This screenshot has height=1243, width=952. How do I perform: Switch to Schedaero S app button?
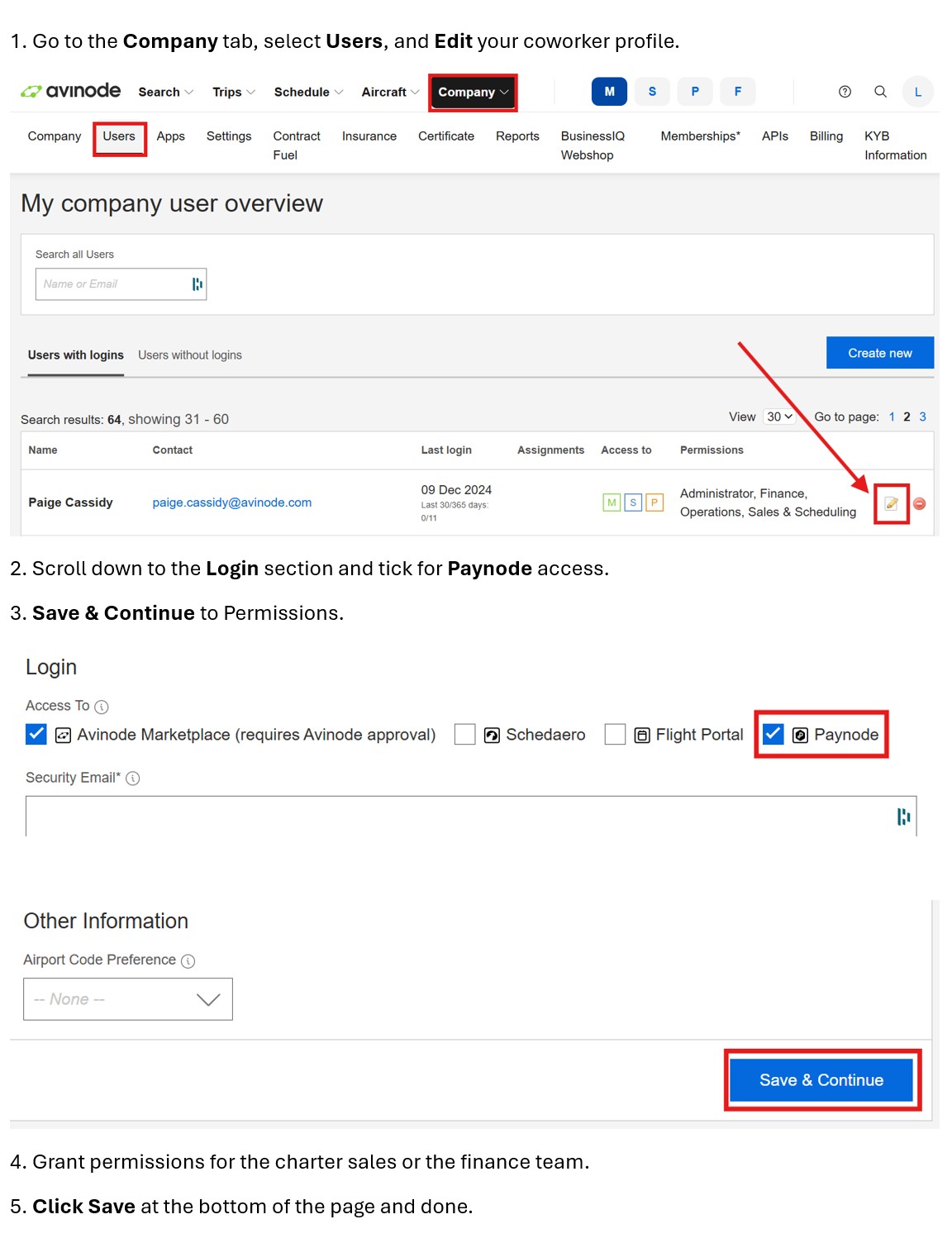pos(653,92)
